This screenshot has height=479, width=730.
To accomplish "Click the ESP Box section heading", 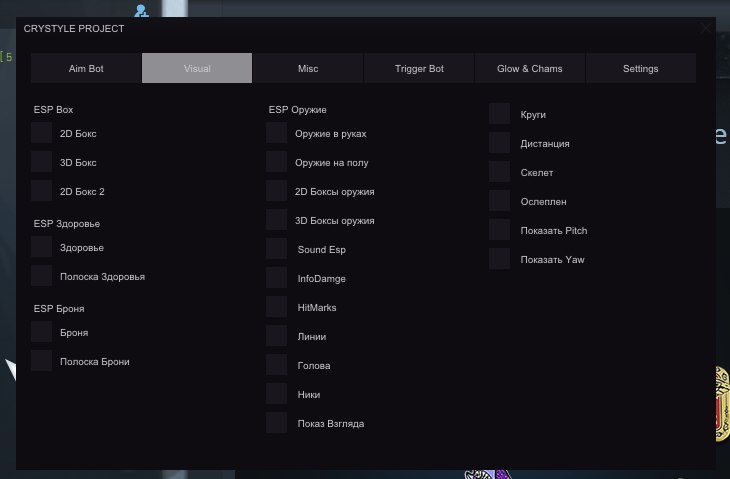I will click(54, 110).
